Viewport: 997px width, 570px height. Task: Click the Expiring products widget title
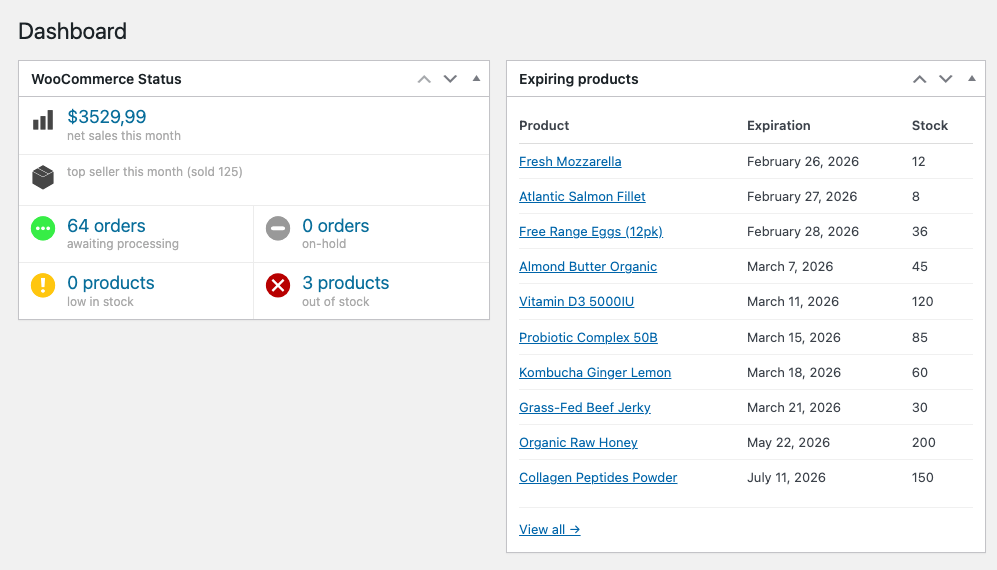578,79
